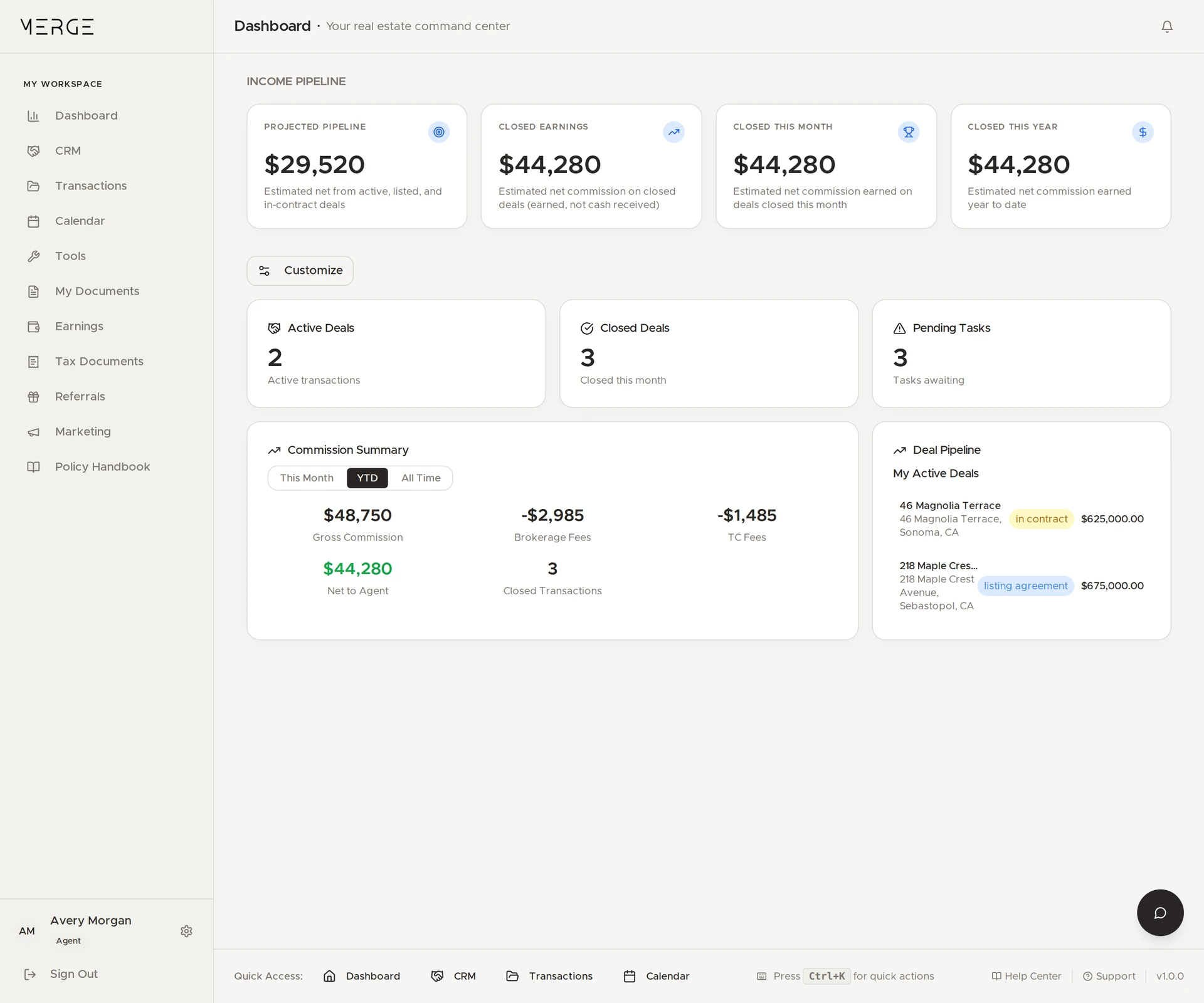Click the Closed Earnings trend icon
1204x1003 pixels.
click(x=673, y=132)
